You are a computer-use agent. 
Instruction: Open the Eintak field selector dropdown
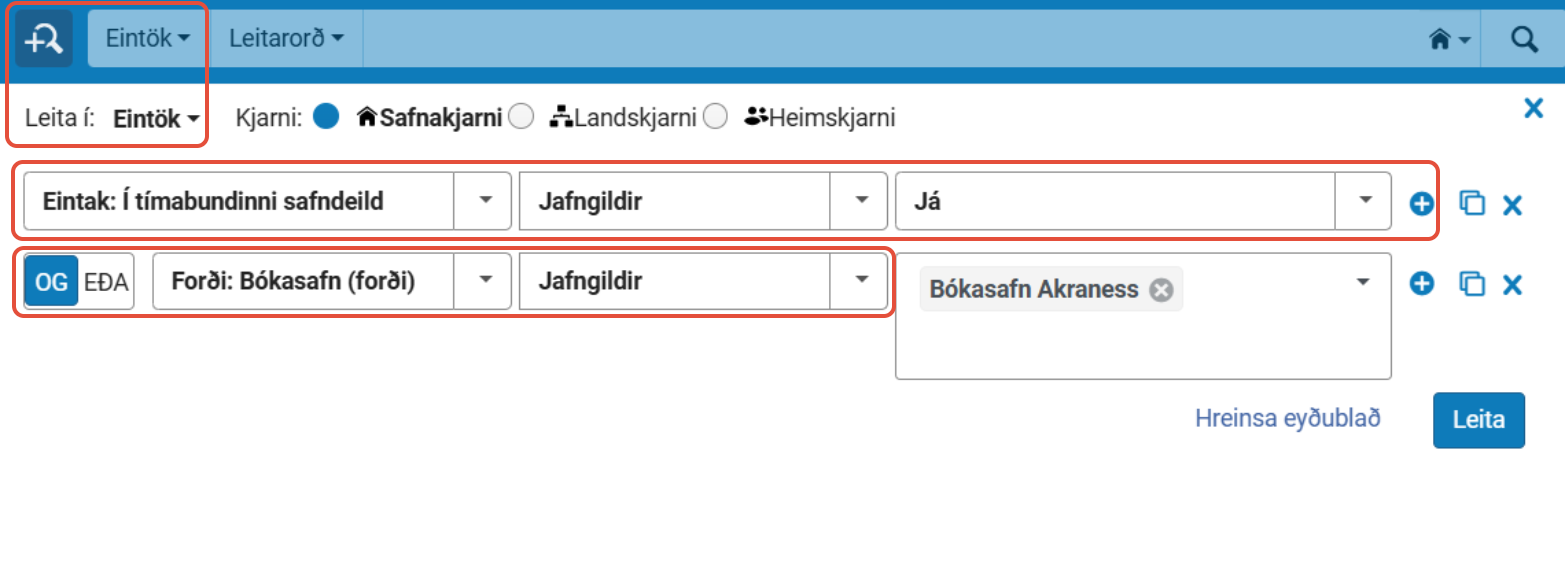(484, 200)
